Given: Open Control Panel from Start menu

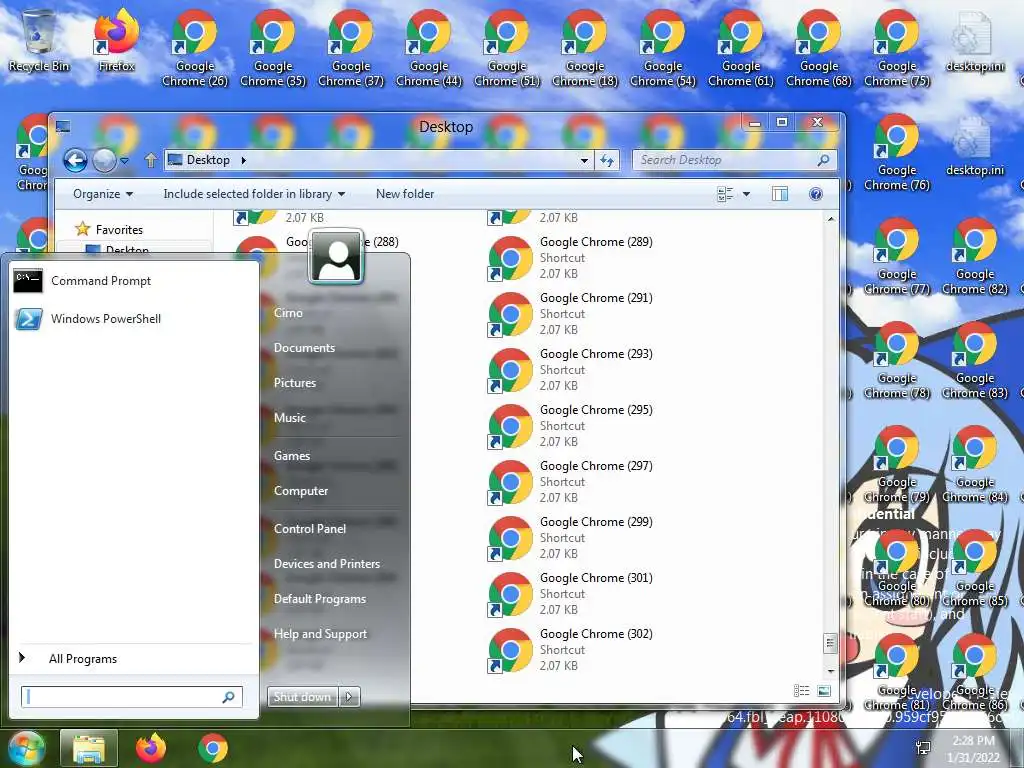Looking at the screenshot, I should click(x=310, y=528).
